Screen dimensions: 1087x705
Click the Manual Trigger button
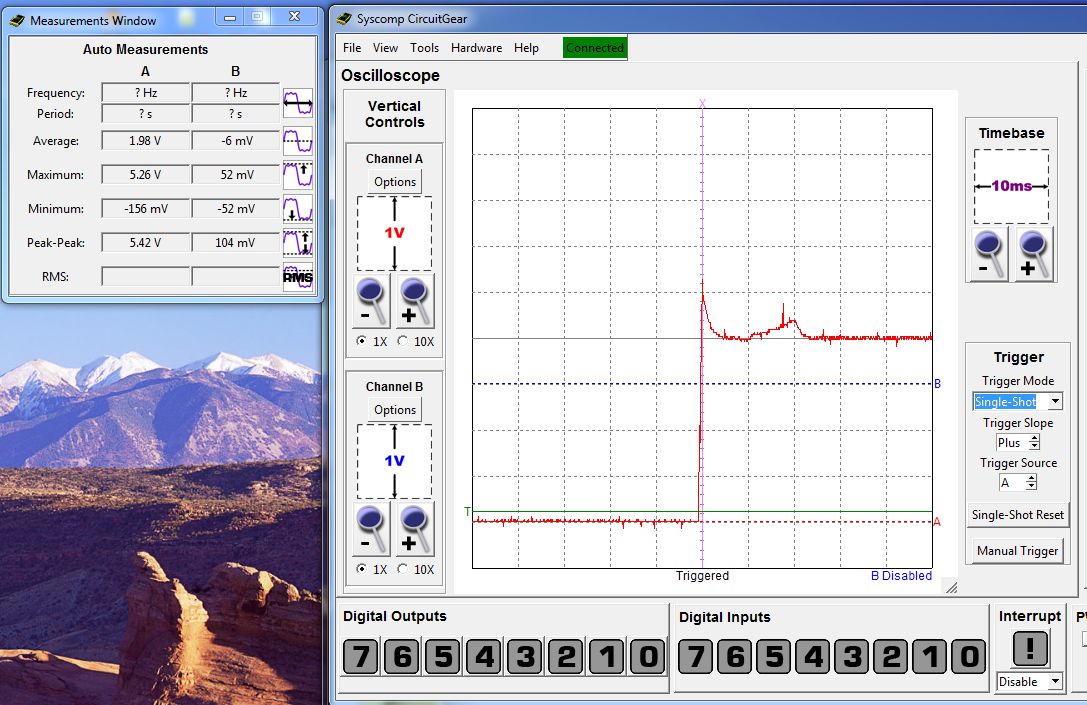pos(1017,551)
